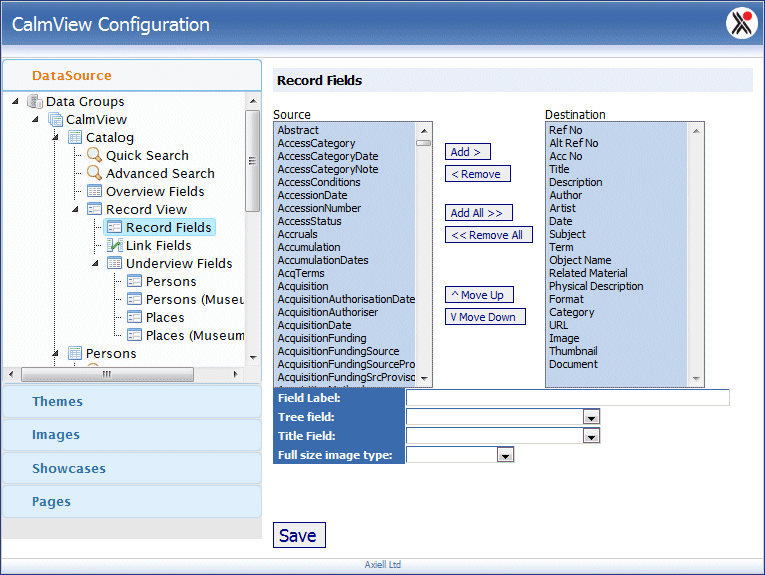The image size is (765, 575).
Task: Click the Quick Search magnifier icon
Action: coord(94,155)
